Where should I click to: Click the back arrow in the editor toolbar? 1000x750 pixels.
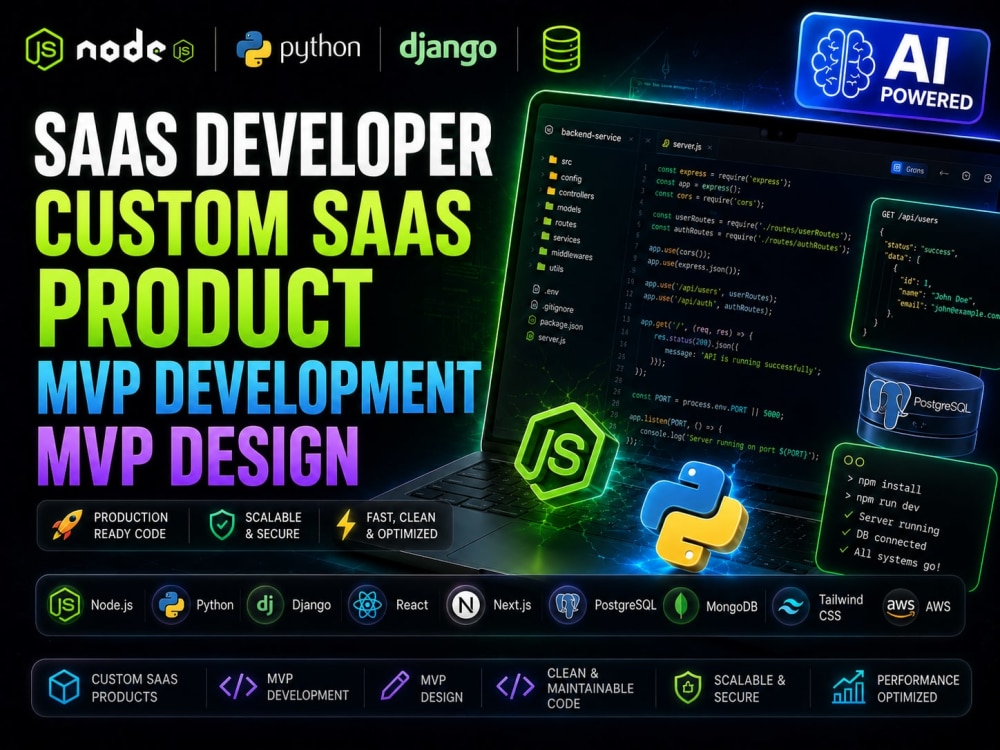point(944,173)
